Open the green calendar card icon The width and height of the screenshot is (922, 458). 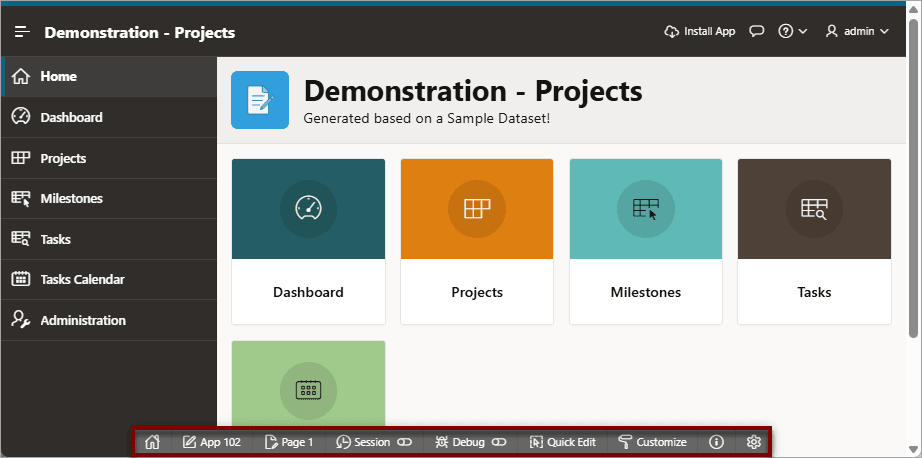pos(308,390)
